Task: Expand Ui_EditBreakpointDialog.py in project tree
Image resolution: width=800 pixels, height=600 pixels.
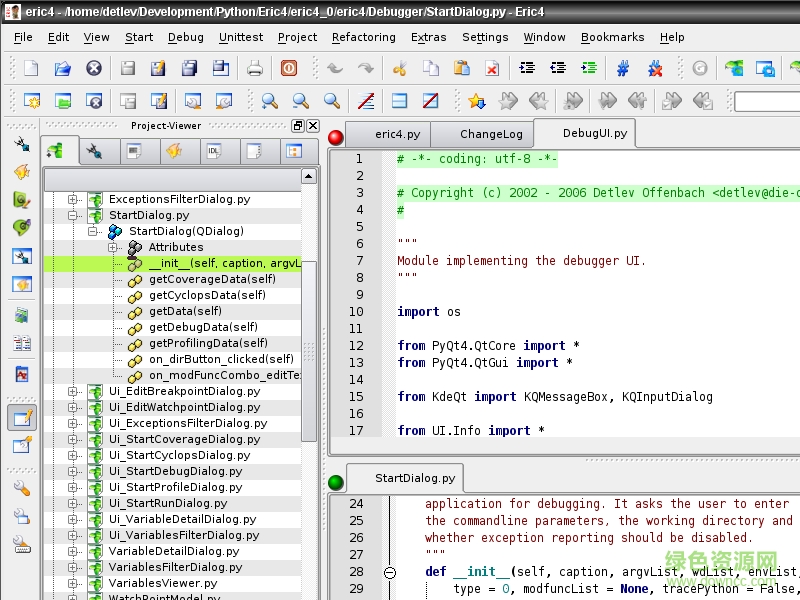Action: tap(73, 391)
